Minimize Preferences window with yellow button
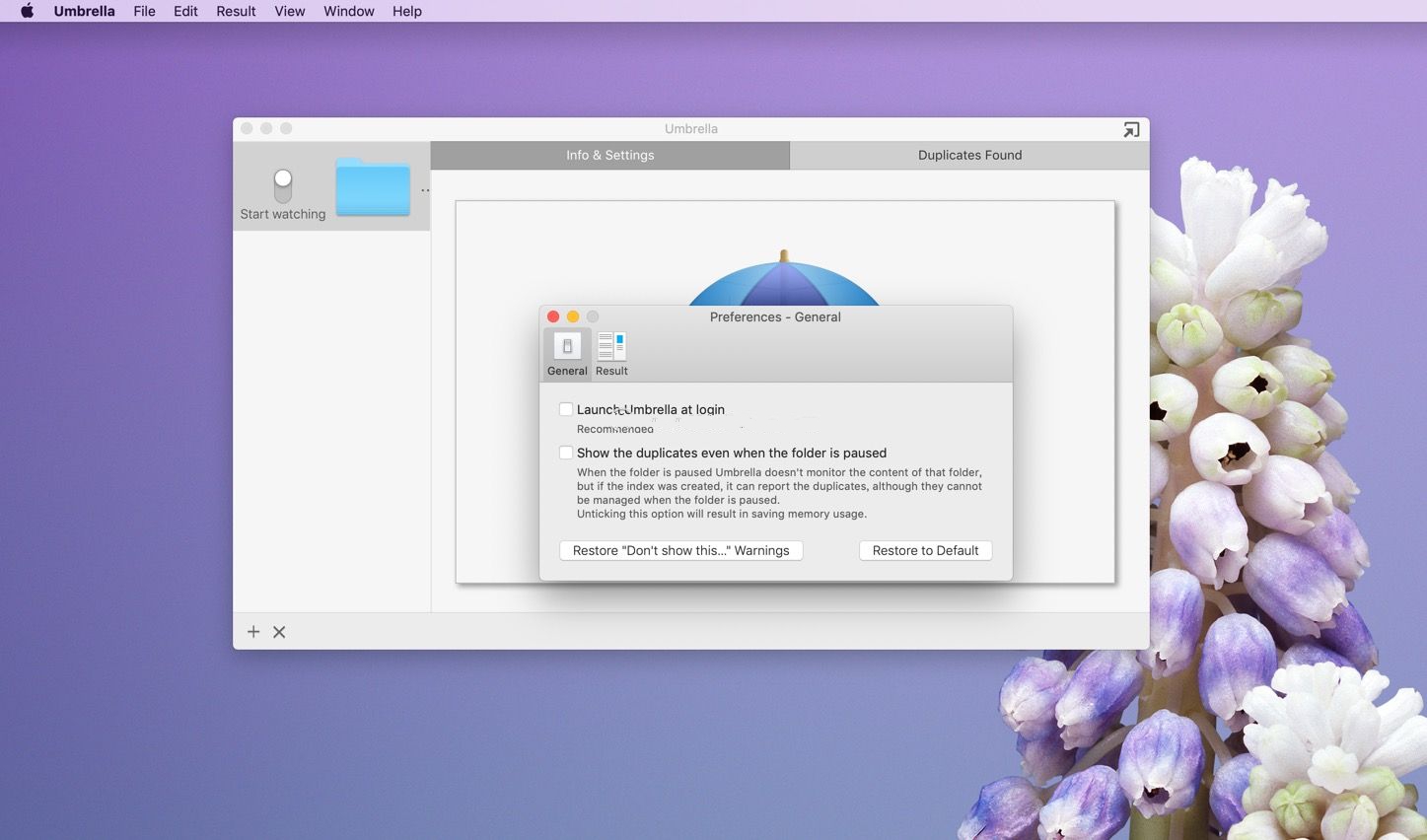 pyautogui.click(x=573, y=316)
